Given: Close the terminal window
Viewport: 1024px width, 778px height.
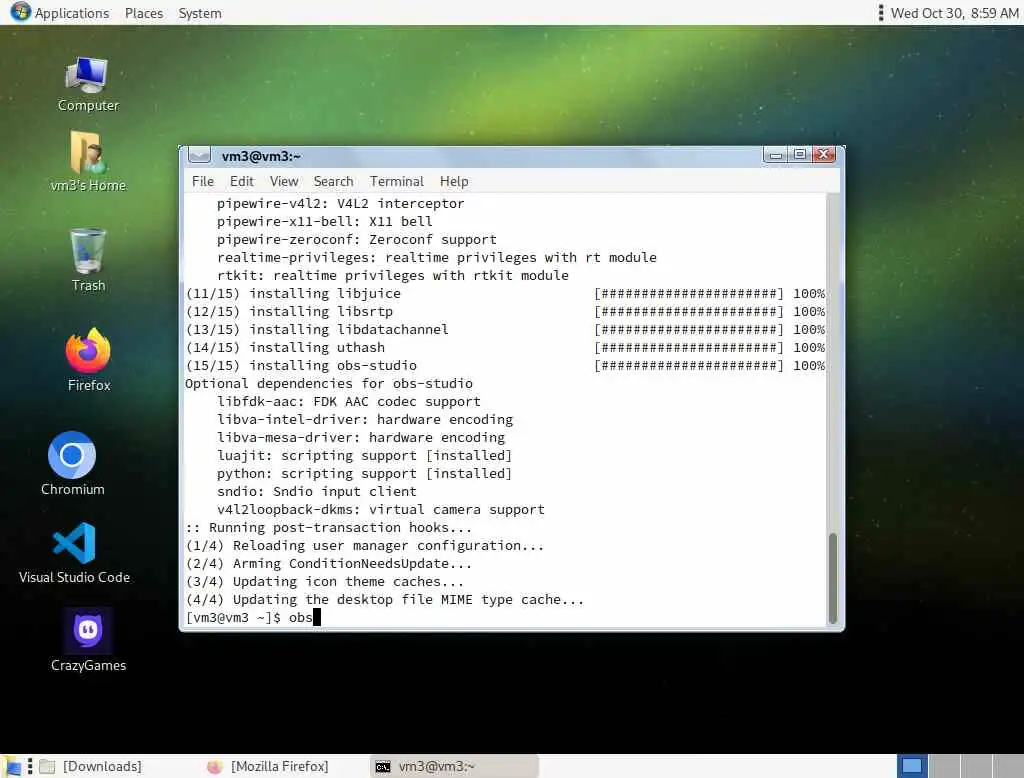Looking at the screenshot, I should [824, 155].
